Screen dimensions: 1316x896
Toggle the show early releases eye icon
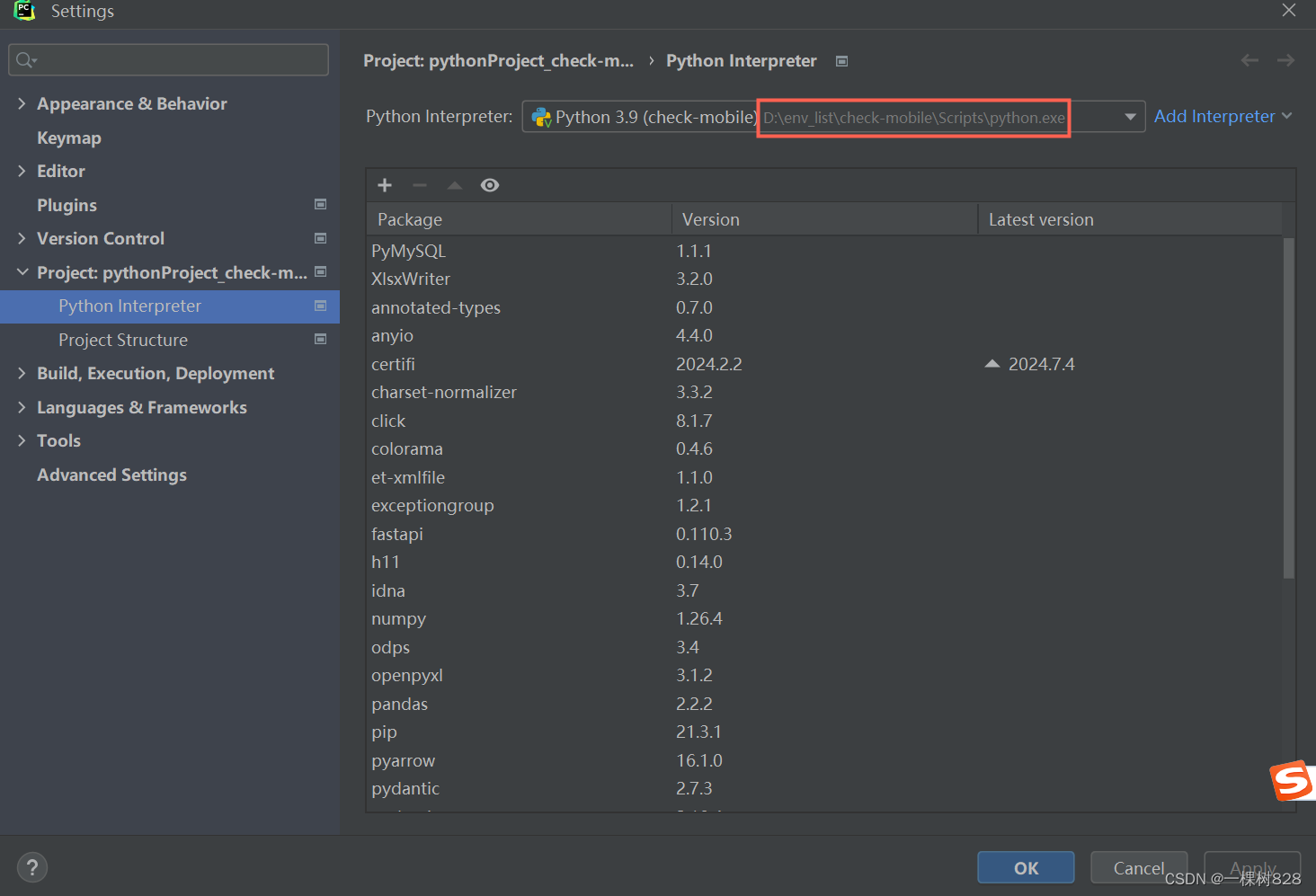(490, 185)
